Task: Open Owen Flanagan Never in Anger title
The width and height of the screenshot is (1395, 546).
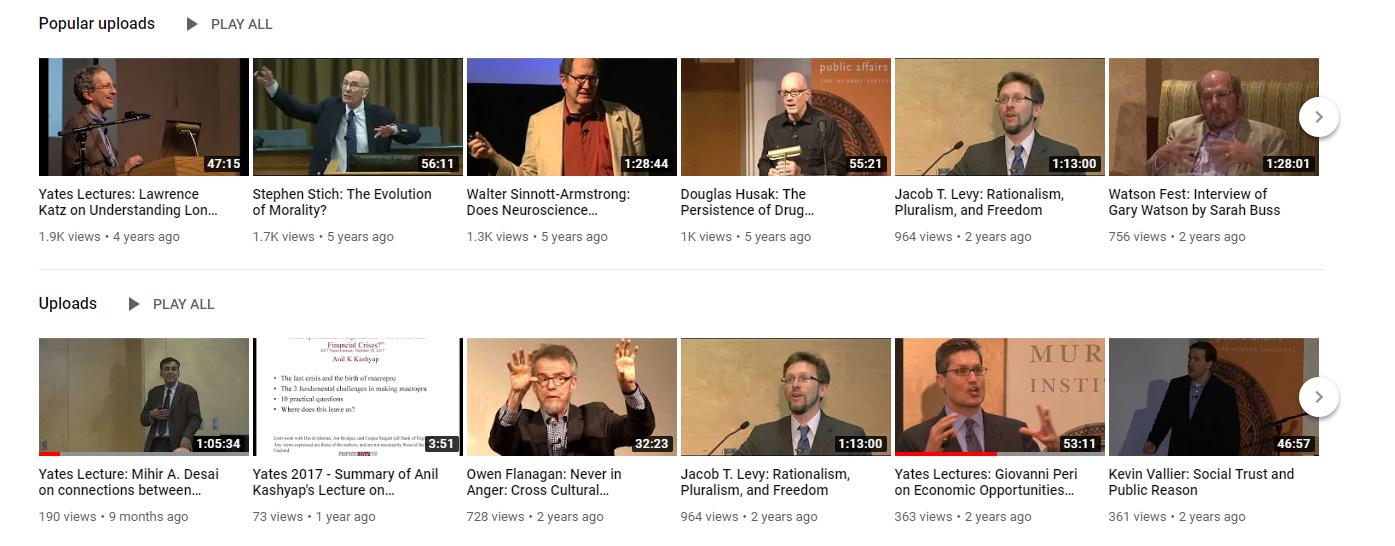Action: [544, 482]
